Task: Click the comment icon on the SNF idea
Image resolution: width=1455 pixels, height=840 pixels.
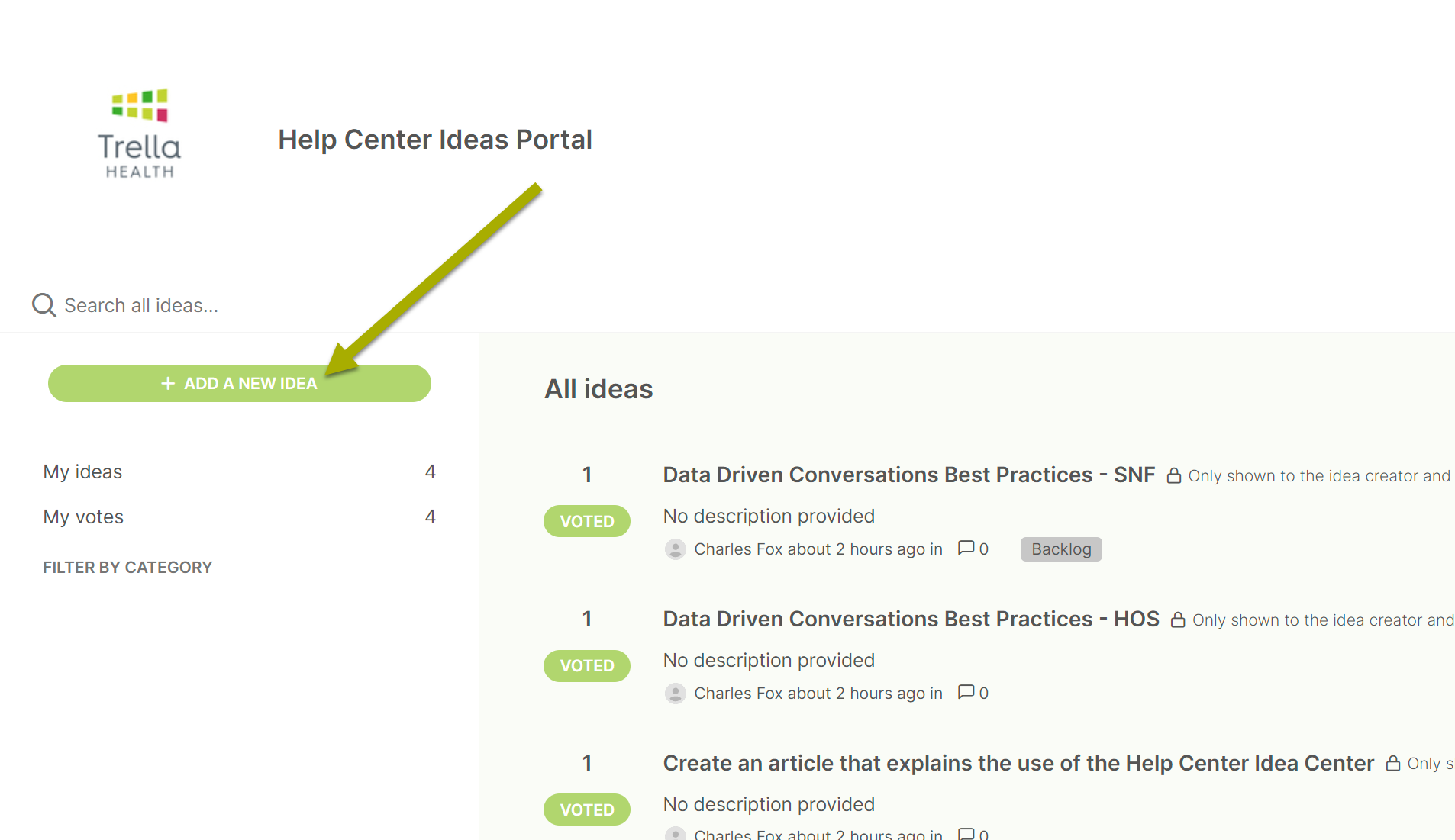Action: [x=966, y=548]
